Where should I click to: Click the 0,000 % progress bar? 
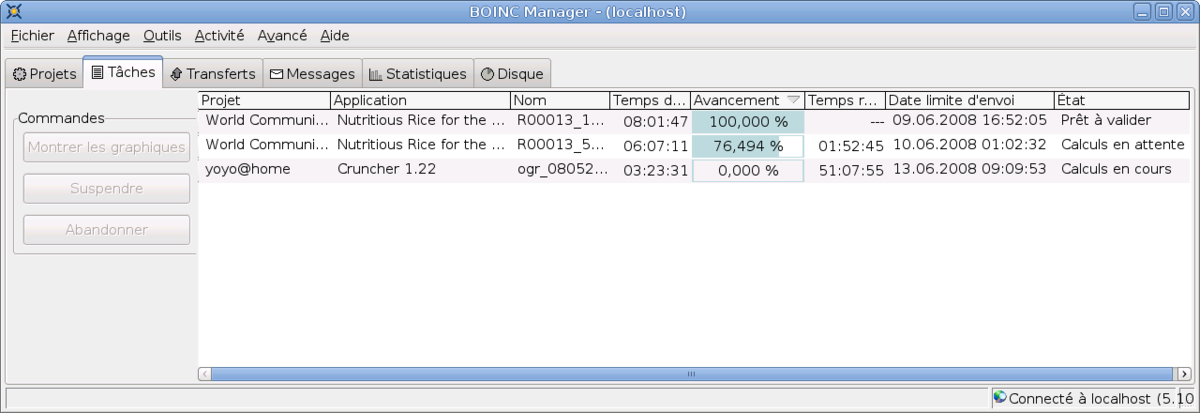click(x=748, y=170)
